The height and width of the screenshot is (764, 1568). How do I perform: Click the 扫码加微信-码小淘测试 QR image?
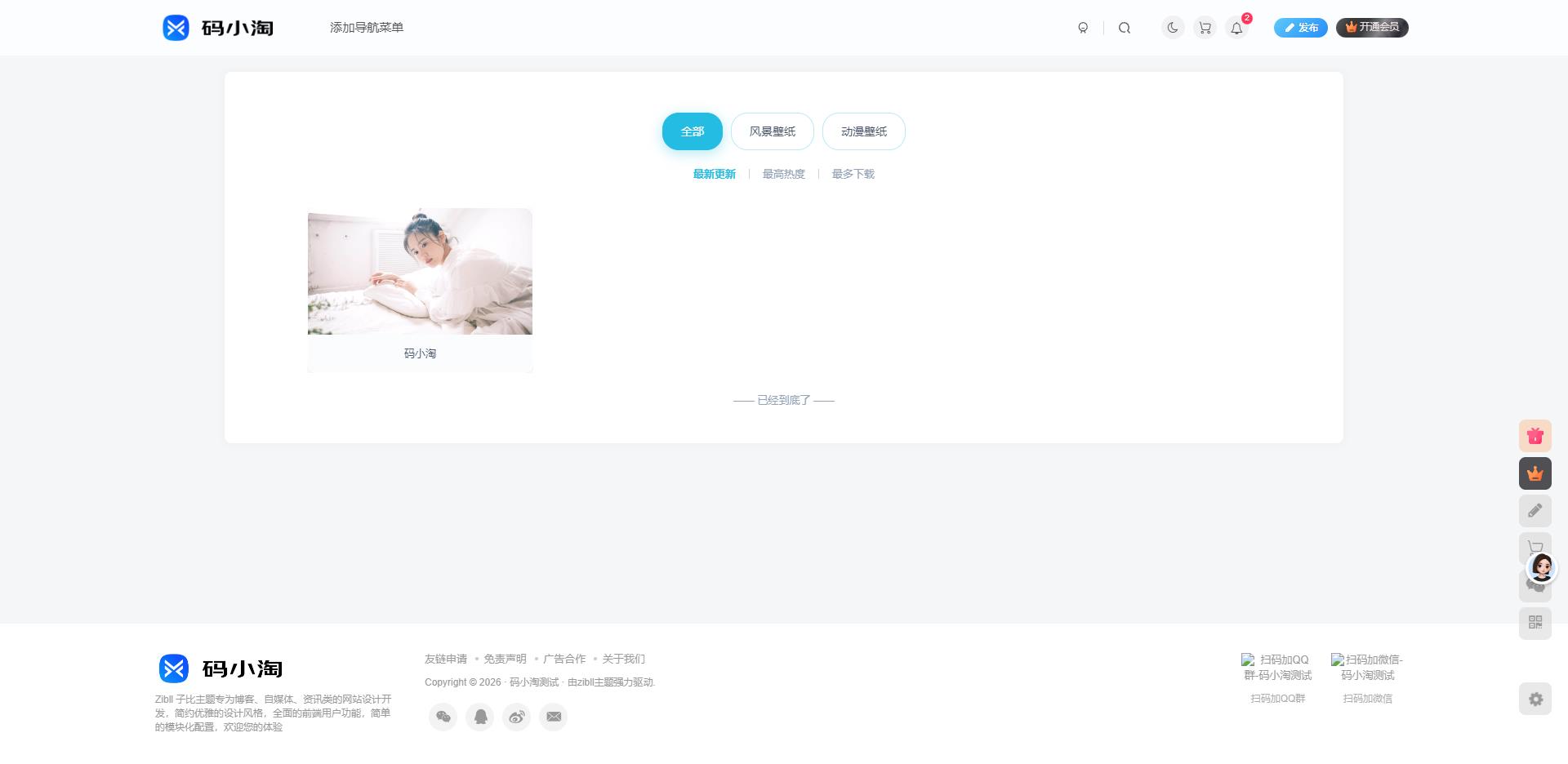tap(1367, 667)
